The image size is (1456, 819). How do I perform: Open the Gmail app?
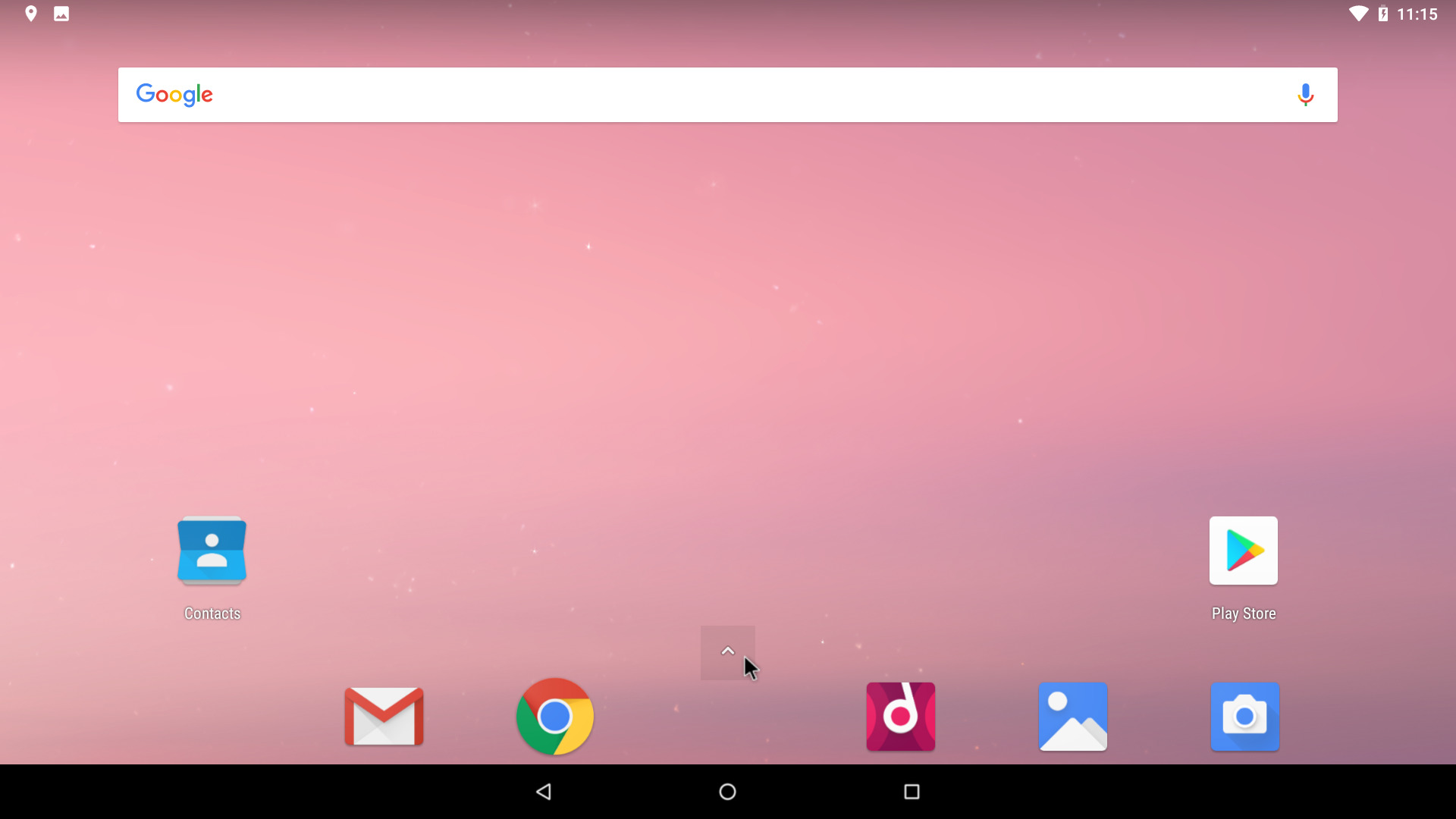pos(384,717)
